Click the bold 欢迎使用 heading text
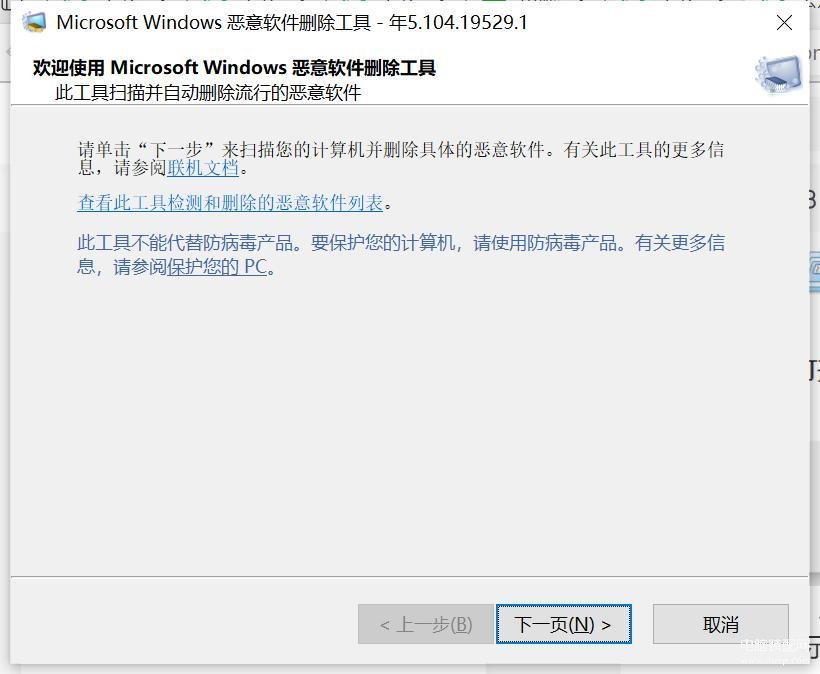 click(234, 67)
